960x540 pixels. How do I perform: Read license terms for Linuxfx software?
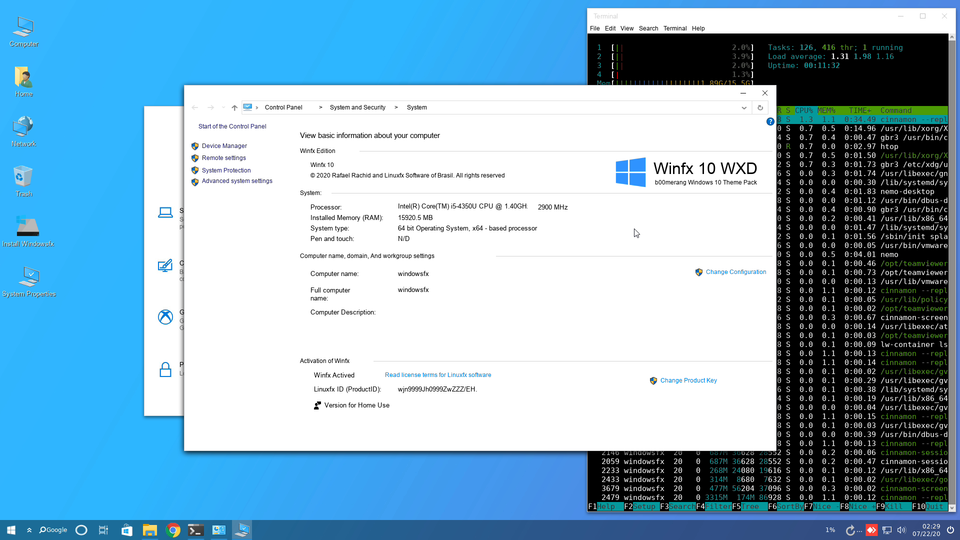click(x=438, y=375)
